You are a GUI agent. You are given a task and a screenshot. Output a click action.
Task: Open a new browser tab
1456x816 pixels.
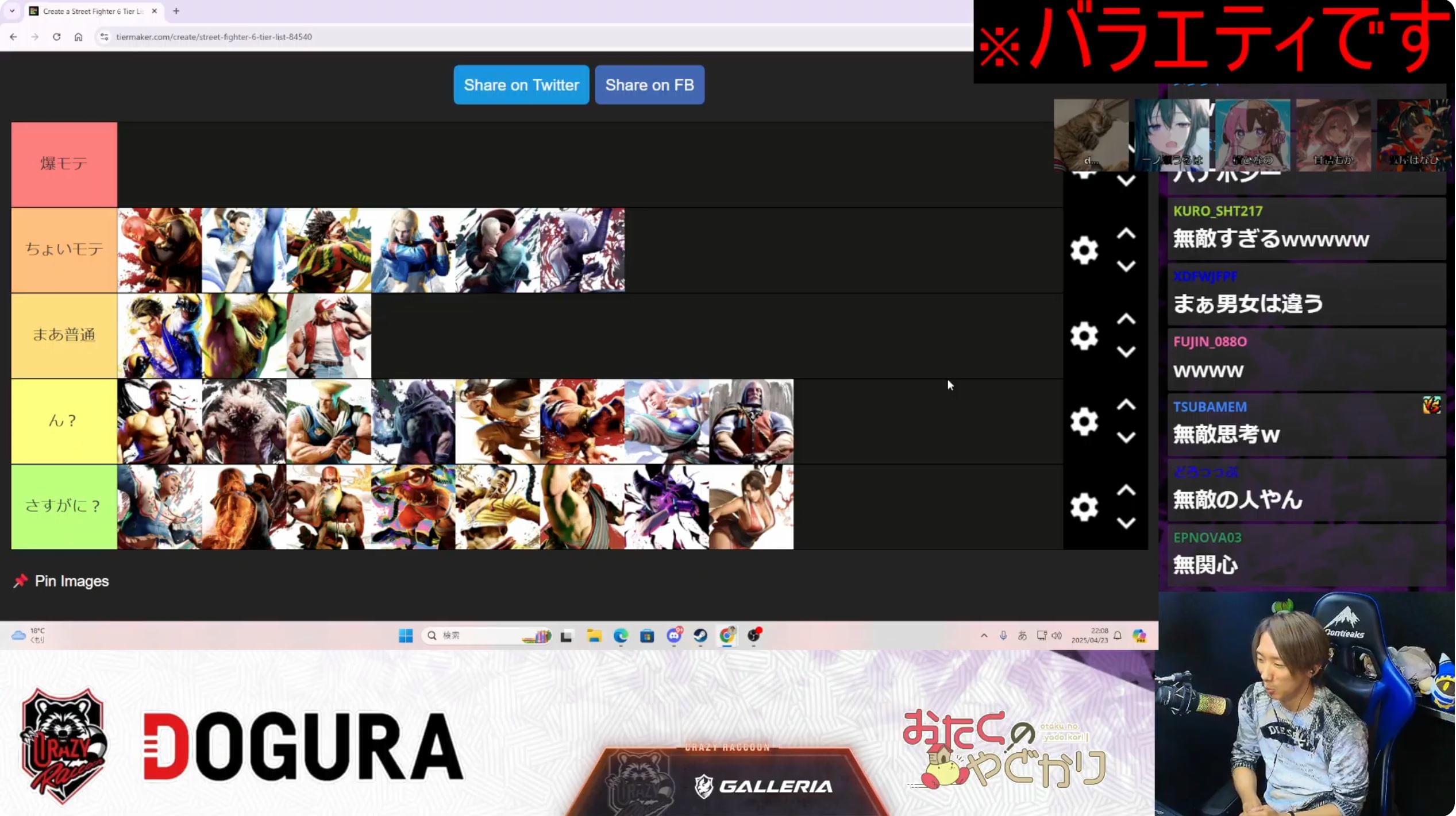click(176, 11)
